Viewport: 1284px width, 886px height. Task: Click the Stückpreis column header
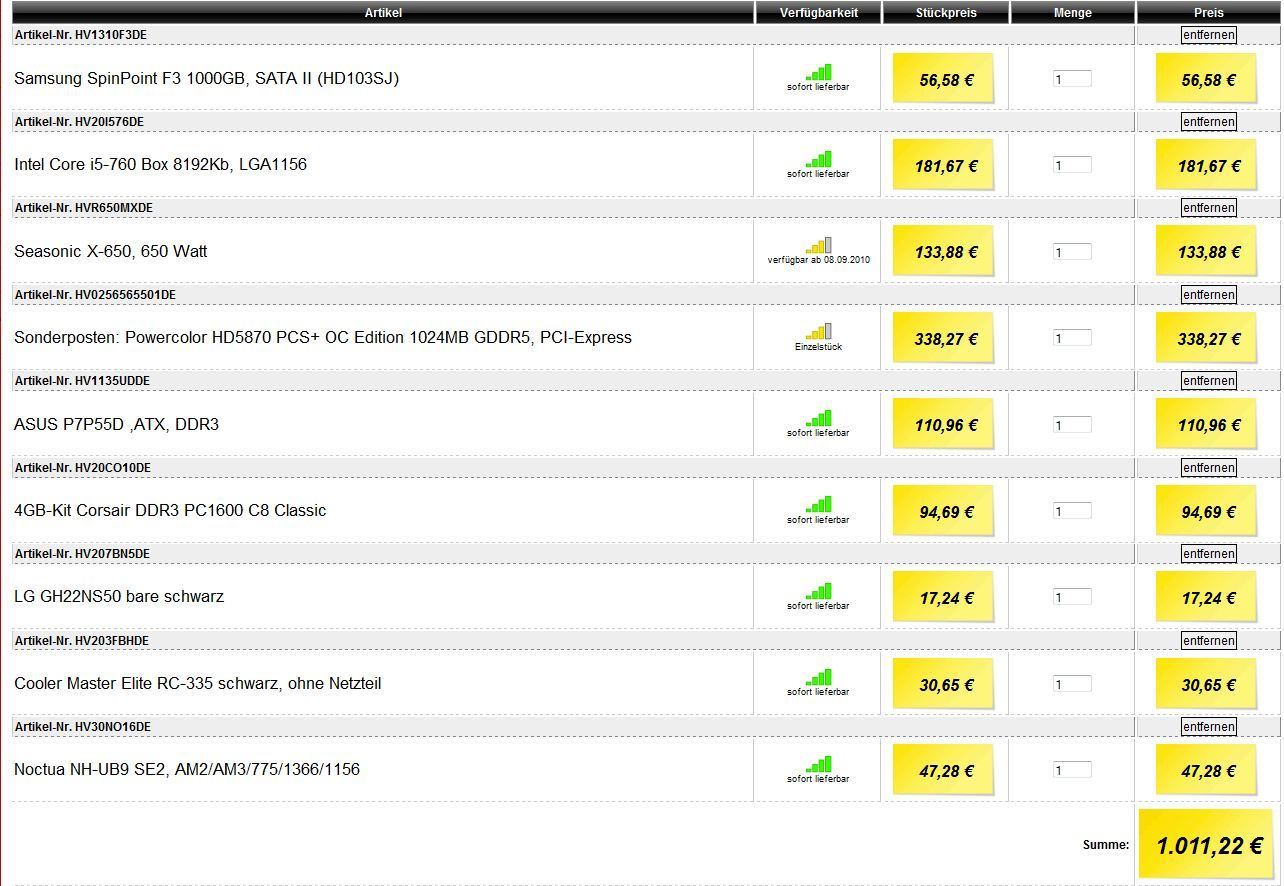946,12
